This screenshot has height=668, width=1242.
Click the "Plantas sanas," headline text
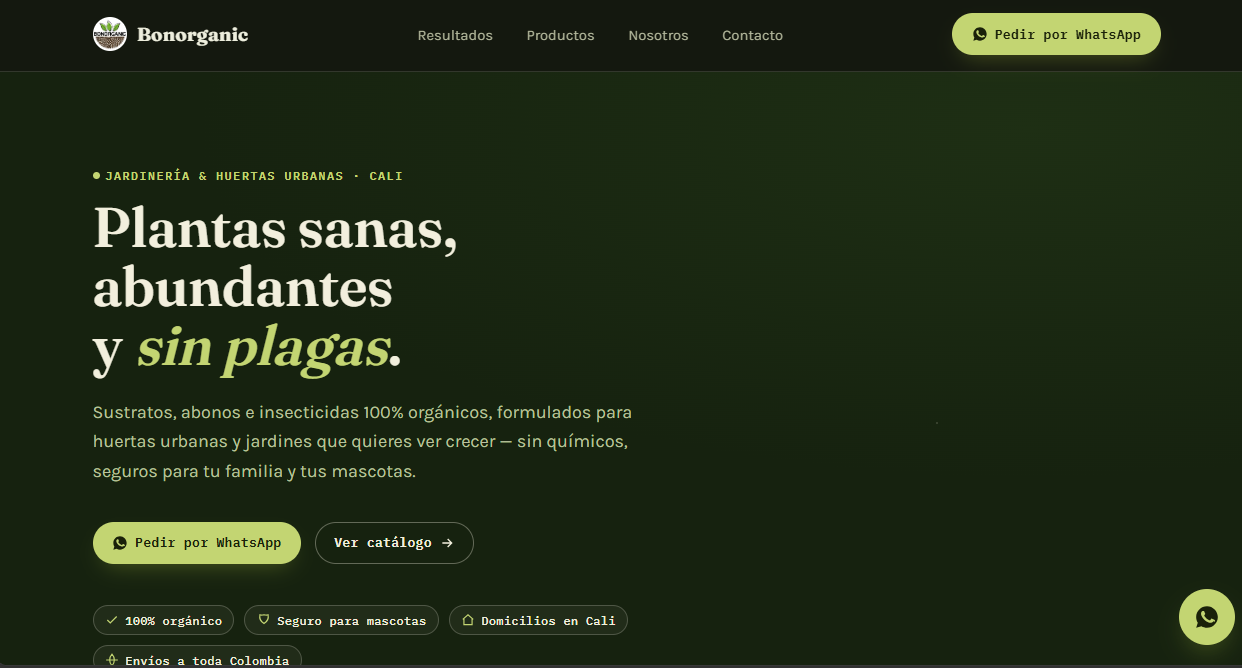[275, 228]
